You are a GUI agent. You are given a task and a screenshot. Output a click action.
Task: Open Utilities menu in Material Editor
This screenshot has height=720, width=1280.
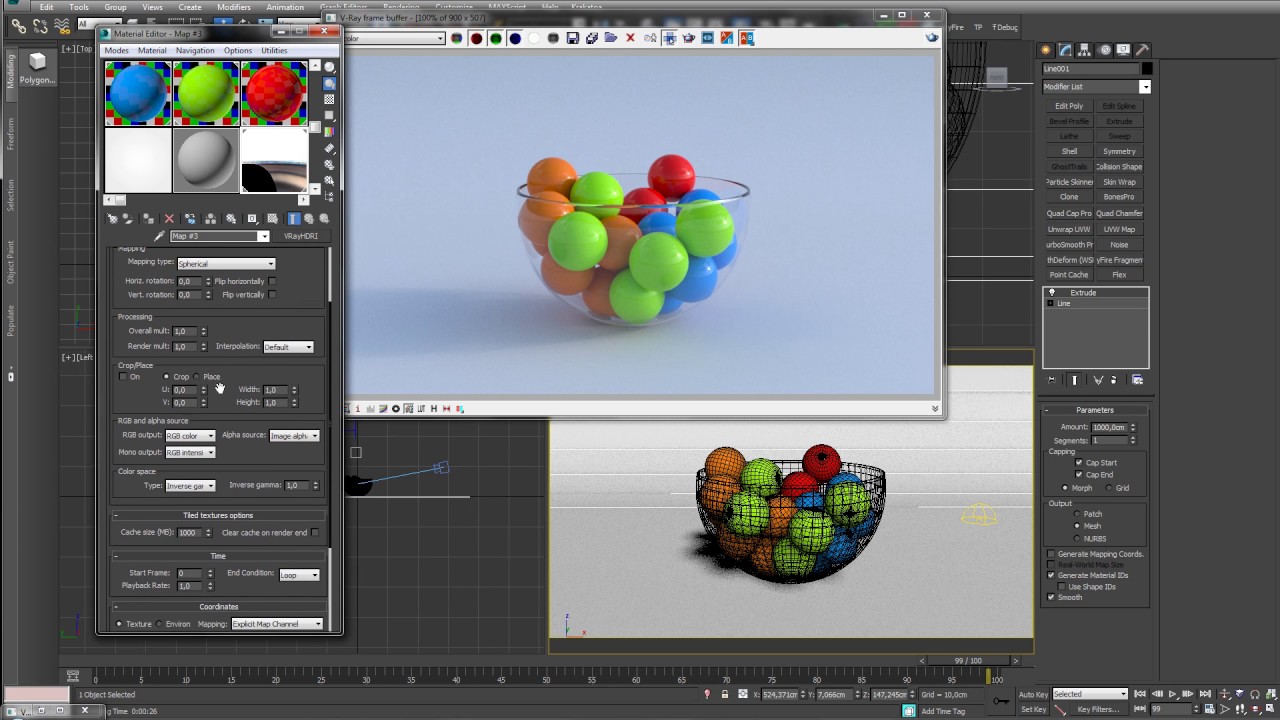[274, 50]
